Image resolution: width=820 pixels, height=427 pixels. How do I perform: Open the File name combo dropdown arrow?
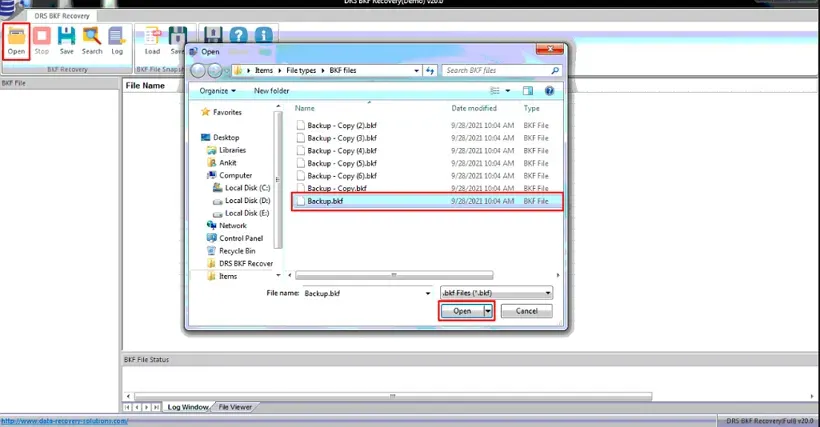428,293
